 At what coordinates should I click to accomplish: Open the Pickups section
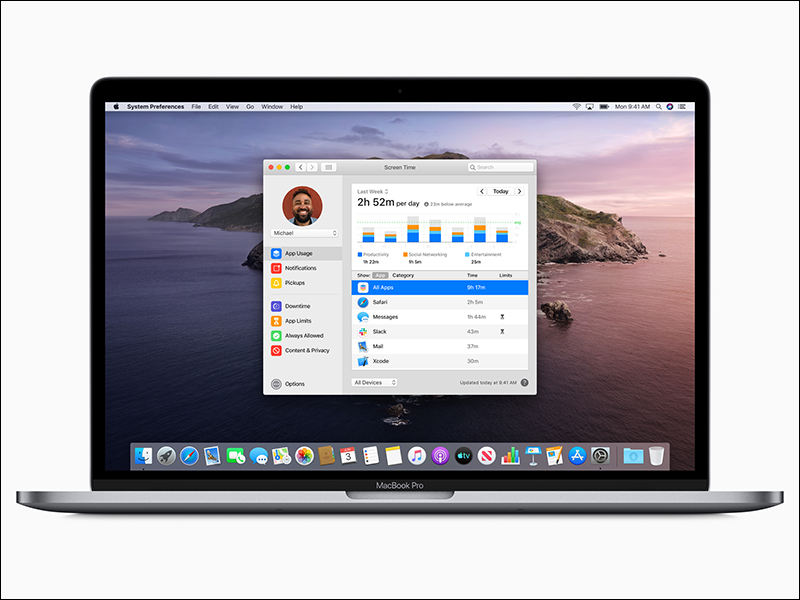[288, 283]
